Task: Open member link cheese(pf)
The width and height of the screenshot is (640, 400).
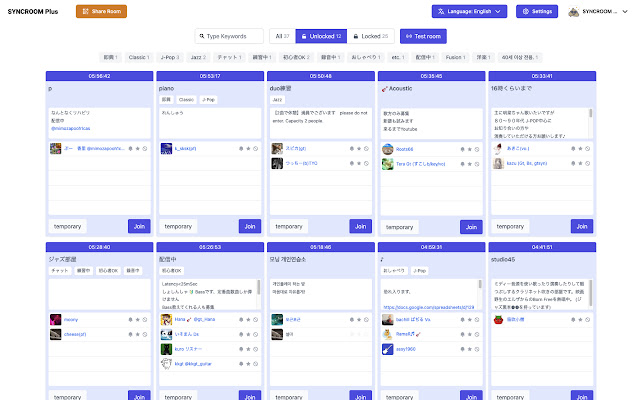Action: [x=75, y=334]
